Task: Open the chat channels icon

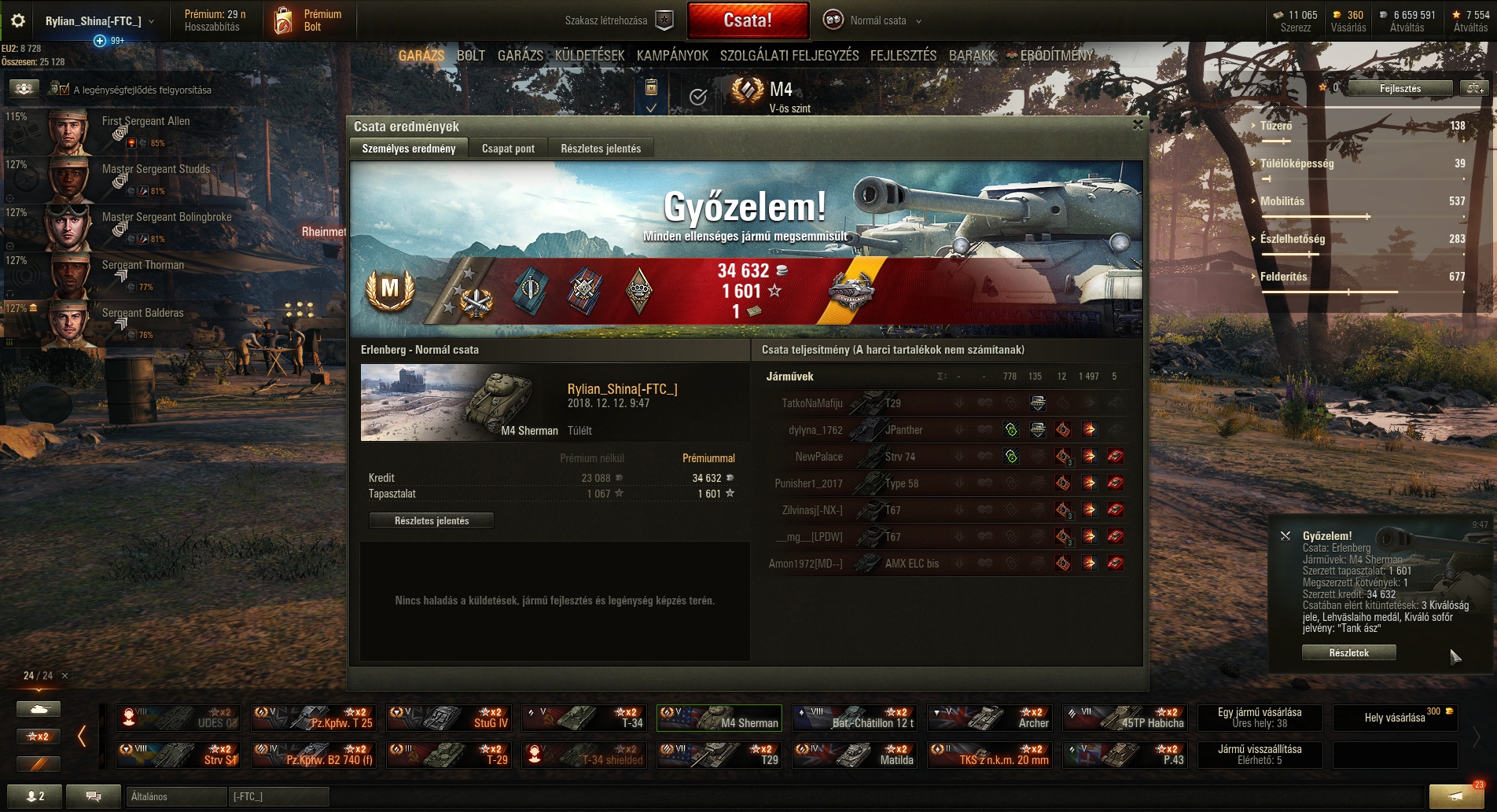Action: click(x=94, y=796)
